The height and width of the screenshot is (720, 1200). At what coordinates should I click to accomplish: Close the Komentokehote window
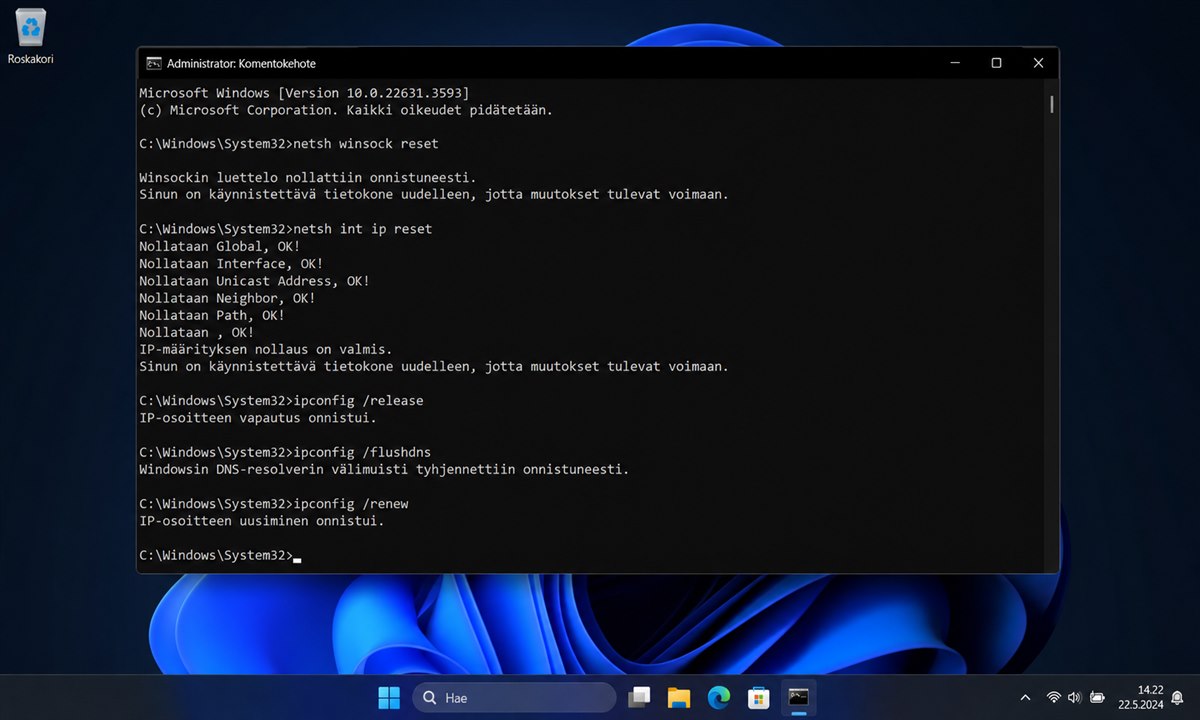1038,63
